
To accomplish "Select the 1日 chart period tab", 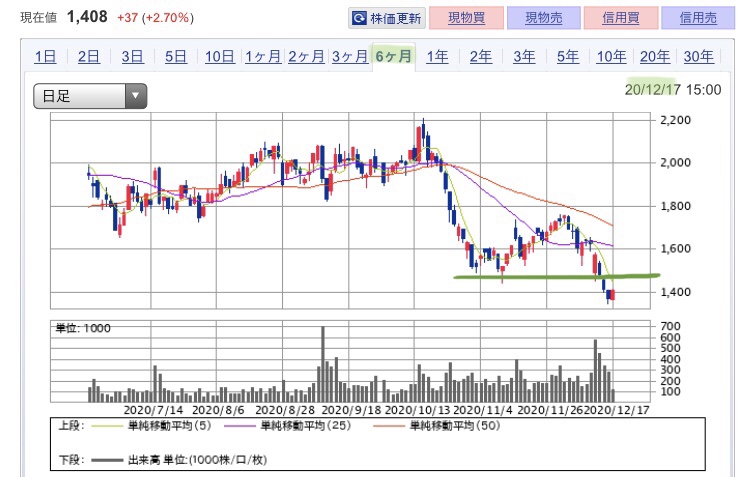I will pos(45,56).
